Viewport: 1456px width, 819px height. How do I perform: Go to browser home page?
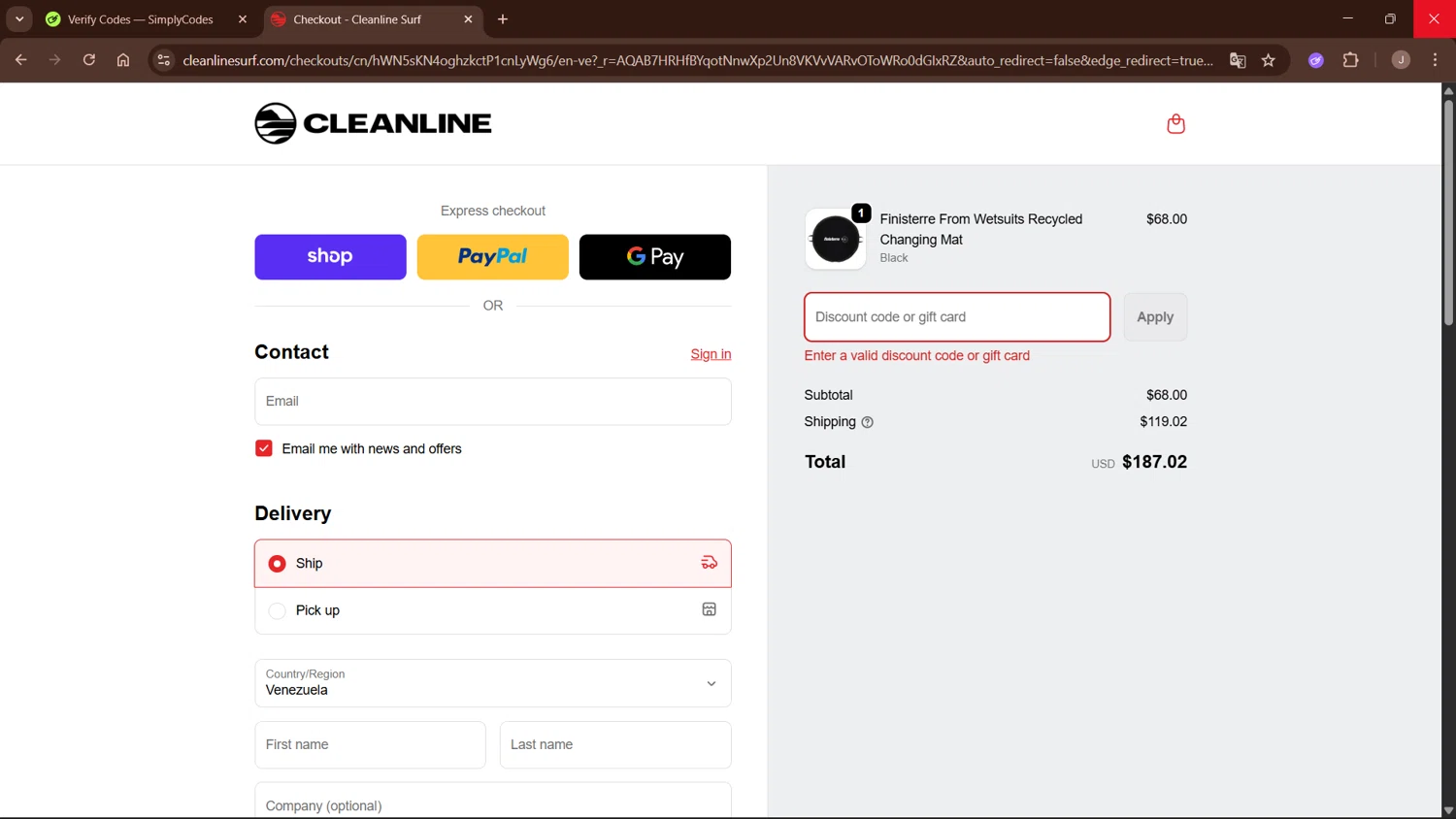(123, 60)
